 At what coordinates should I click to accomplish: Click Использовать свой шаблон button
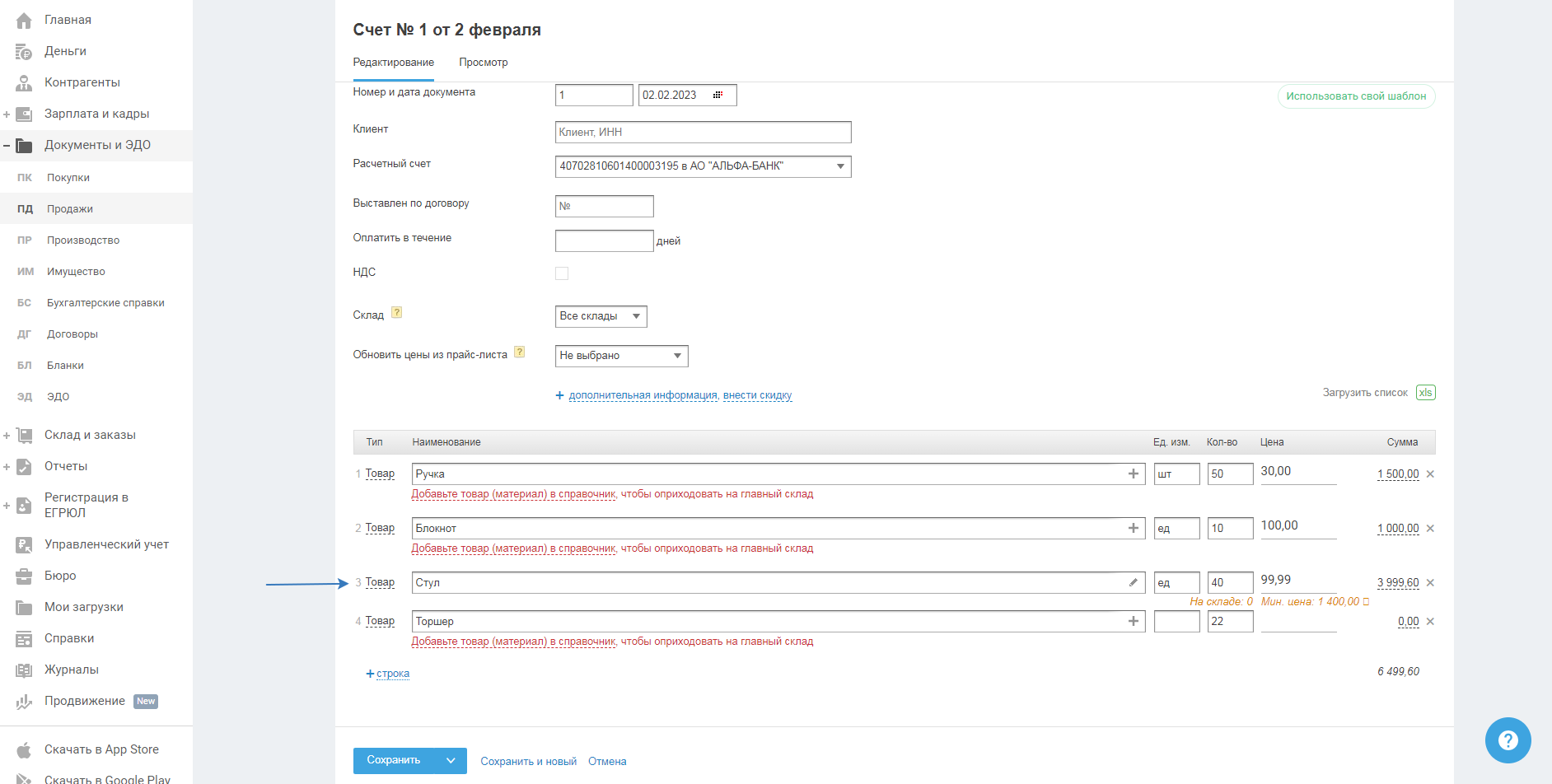pyautogui.click(x=1356, y=96)
